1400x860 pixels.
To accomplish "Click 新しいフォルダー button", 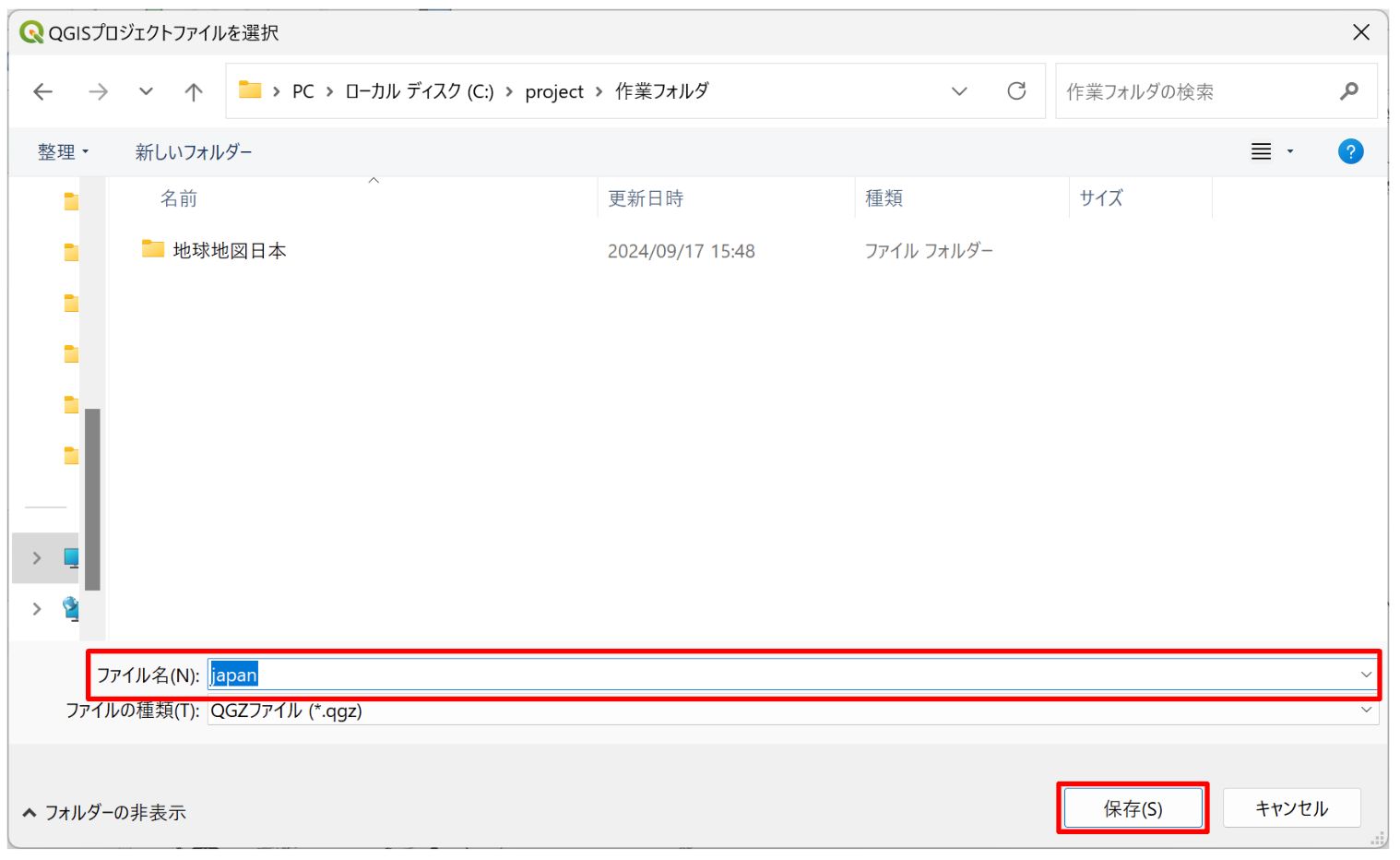I will tap(194, 151).
